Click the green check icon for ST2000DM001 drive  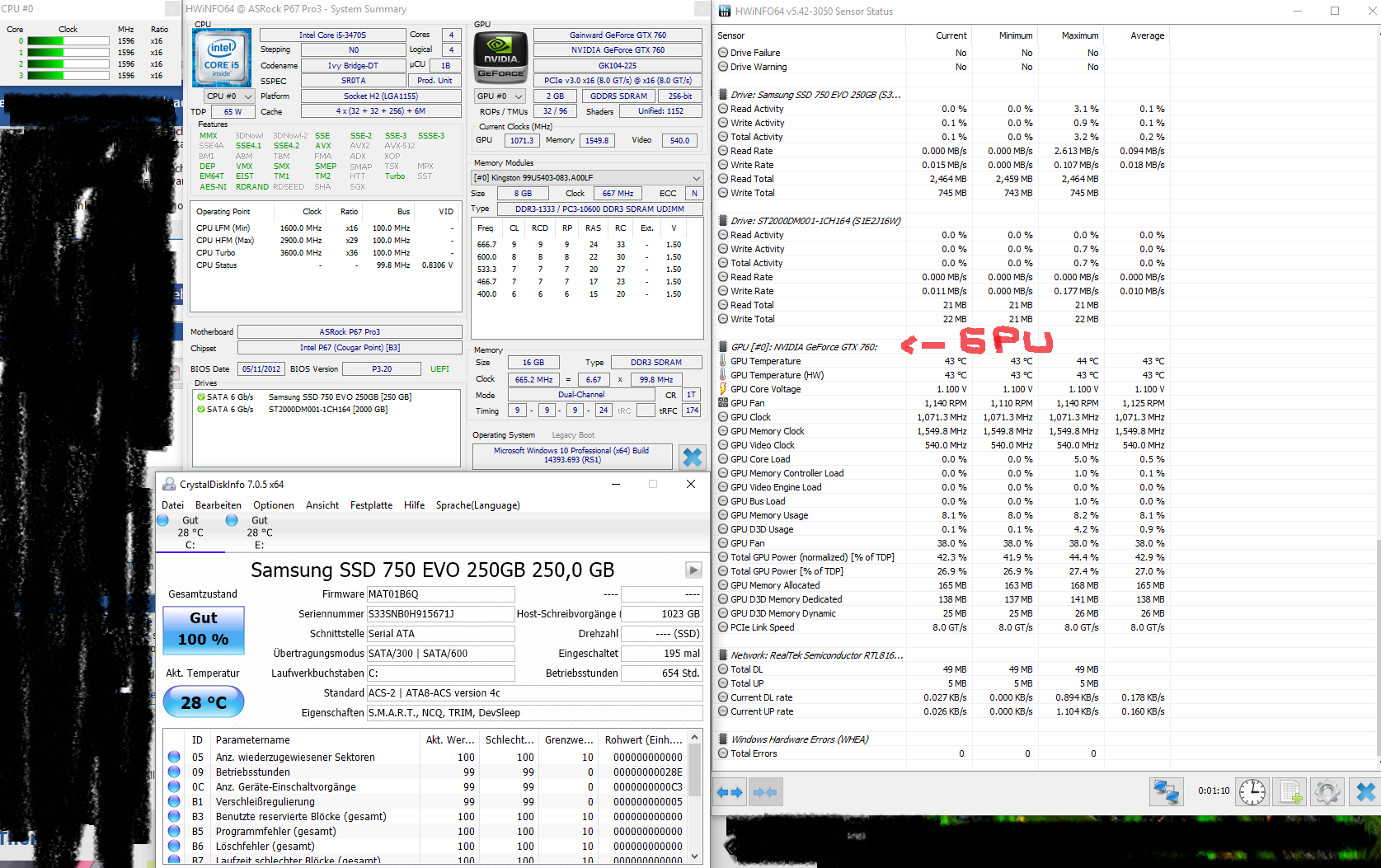pos(201,409)
